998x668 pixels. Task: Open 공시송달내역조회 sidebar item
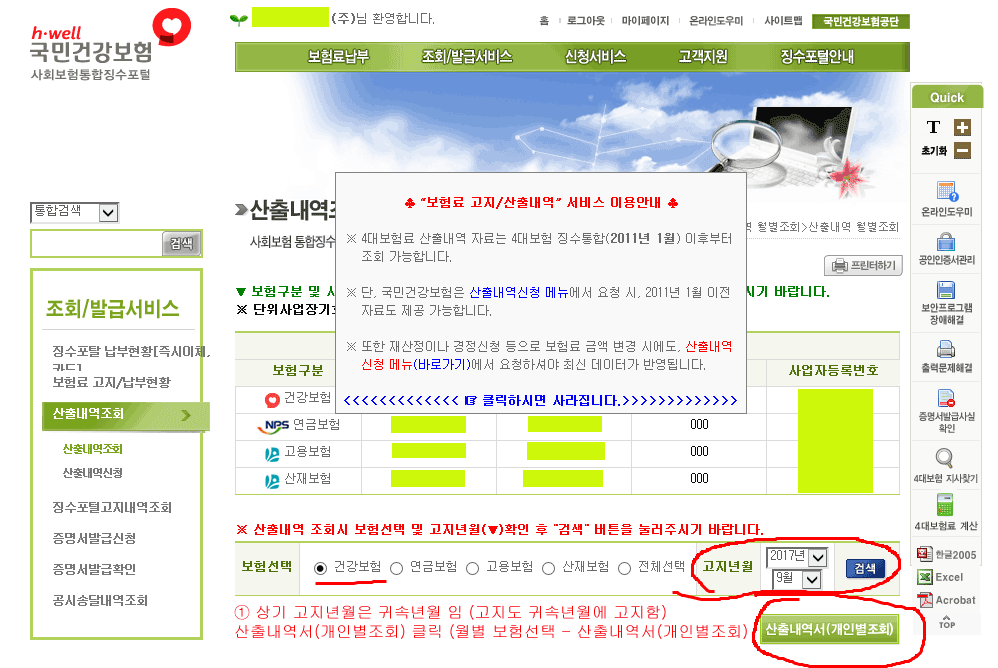click(100, 601)
